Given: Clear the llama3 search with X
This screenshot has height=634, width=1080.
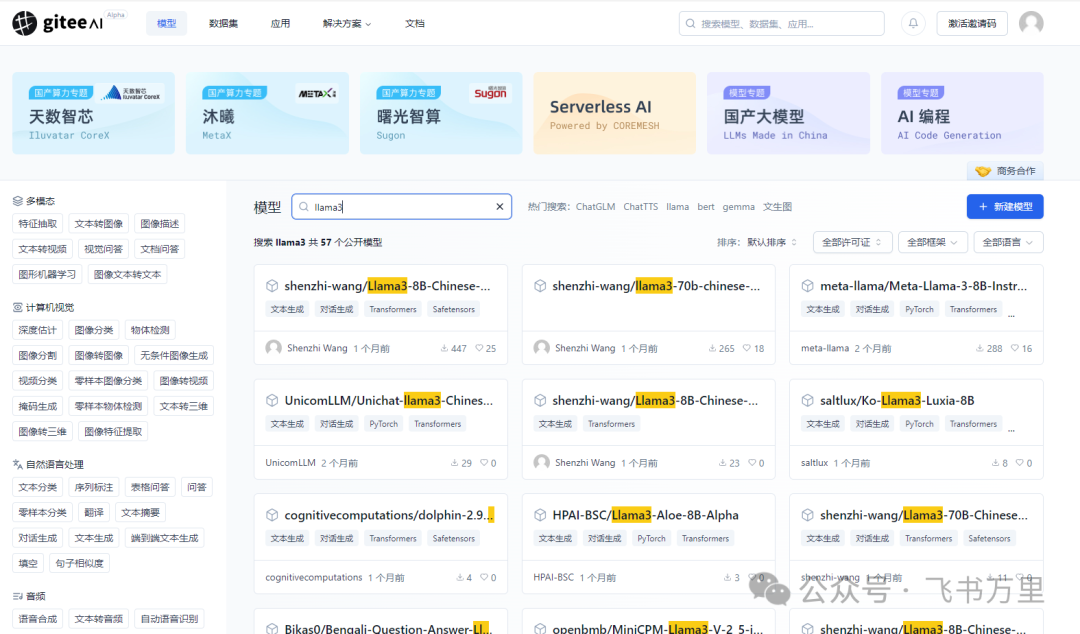Looking at the screenshot, I should (499, 207).
